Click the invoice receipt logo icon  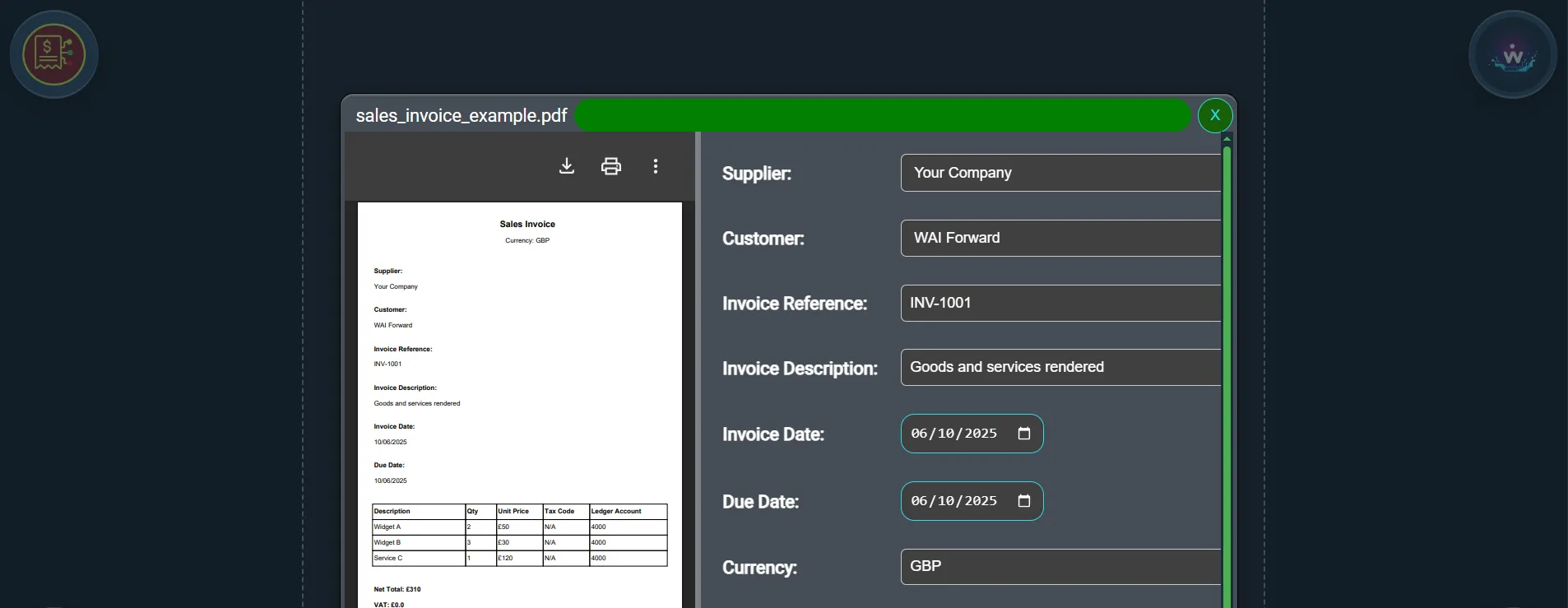click(54, 54)
